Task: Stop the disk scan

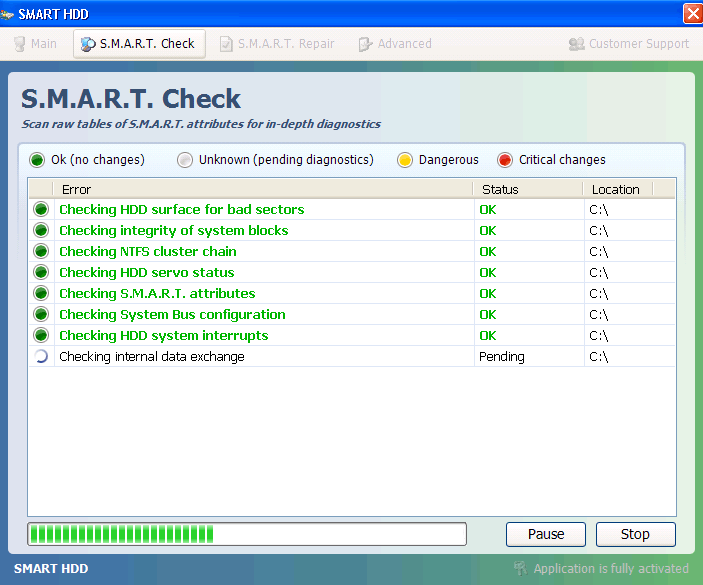Action: pyautogui.click(x=635, y=534)
